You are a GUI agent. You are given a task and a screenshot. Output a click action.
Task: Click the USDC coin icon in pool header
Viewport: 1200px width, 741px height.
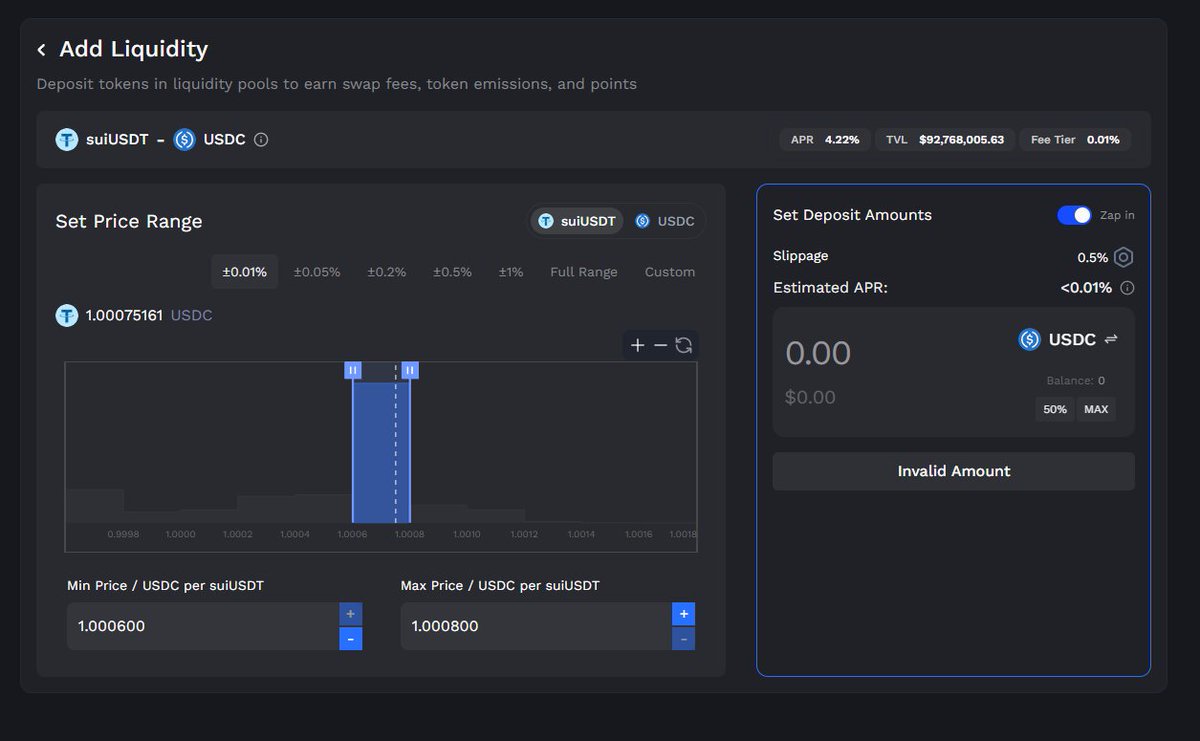[184, 140]
